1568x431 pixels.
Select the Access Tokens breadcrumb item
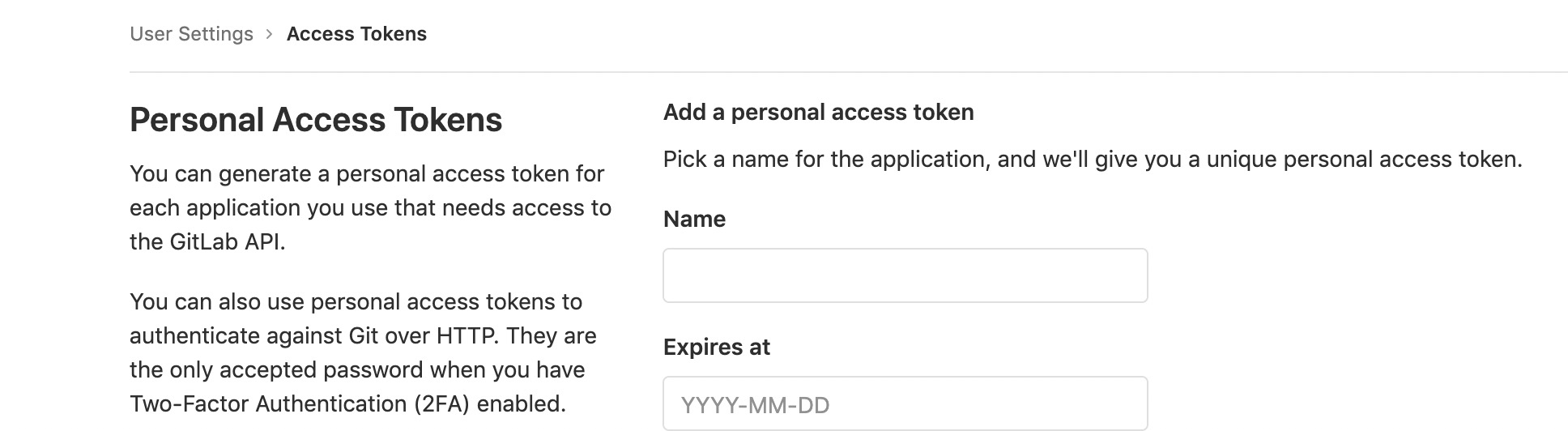click(356, 34)
